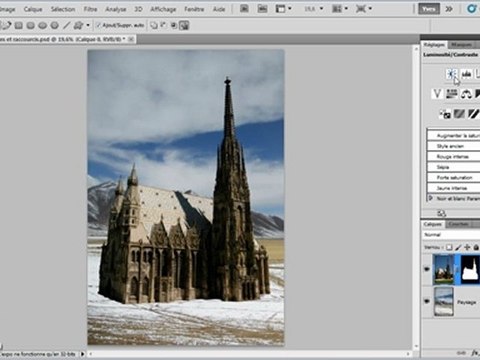Viewport: 480px width, 360px height.
Task: Launch Bridge from the application bar
Action: (x=244, y=9)
